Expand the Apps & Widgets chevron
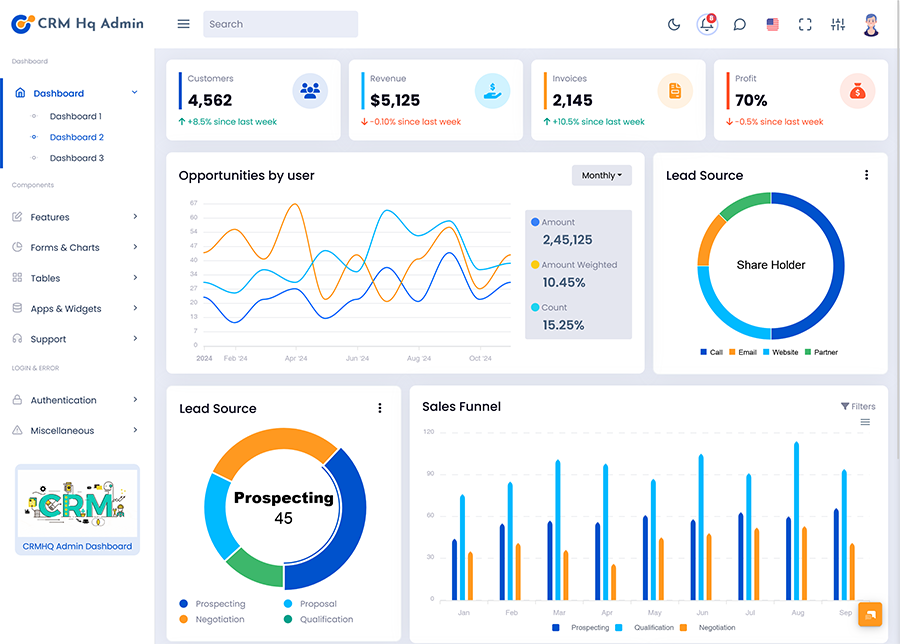Viewport: 900px width, 644px height. click(135, 308)
